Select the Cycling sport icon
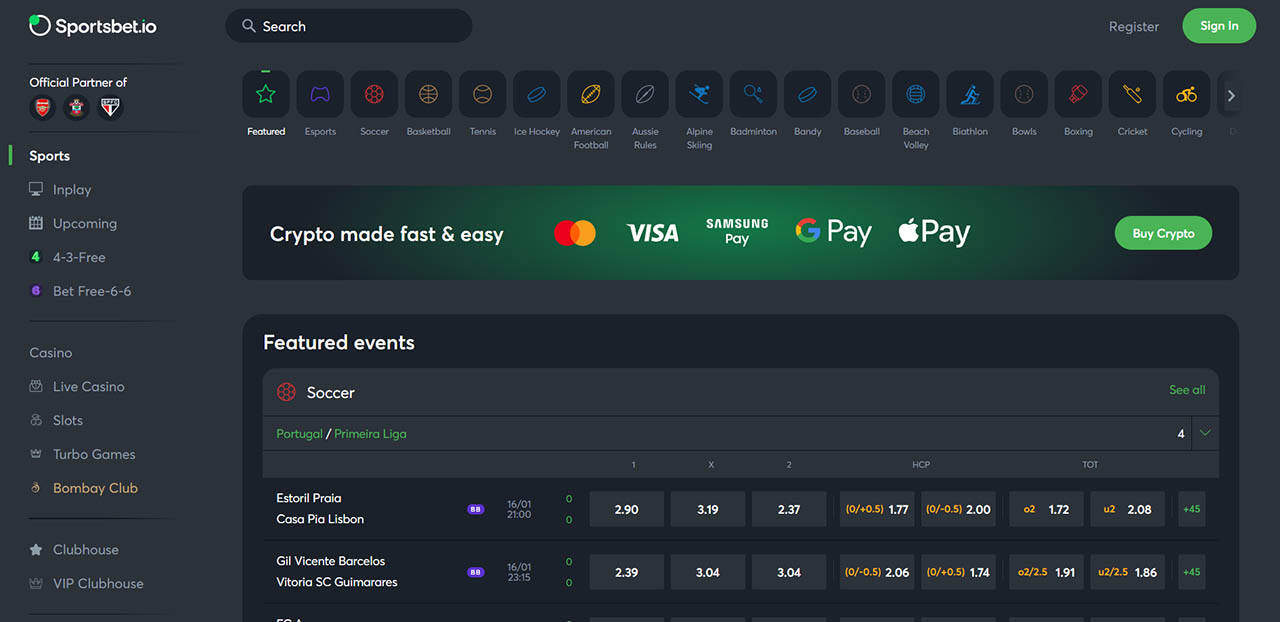The width and height of the screenshot is (1280, 622). [1187, 95]
